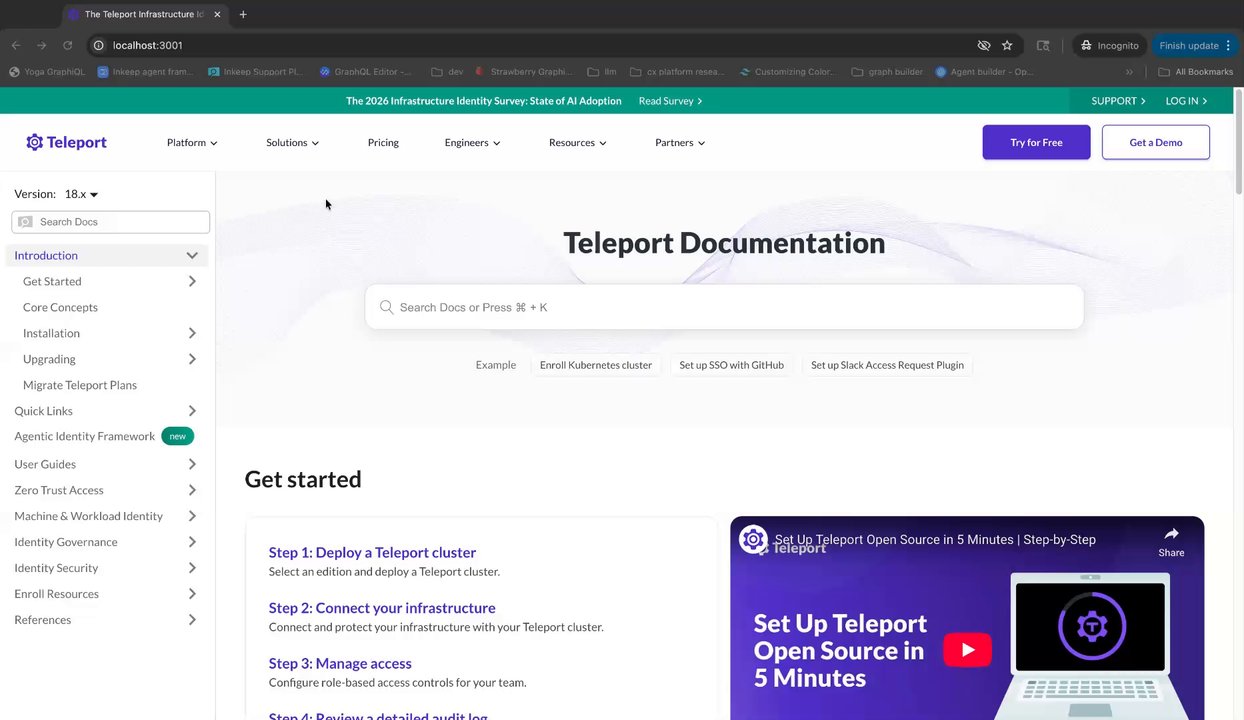The height and width of the screenshot is (720, 1244).
Task: Expand Zero Trust Access in sidebar
Action: tap(192, 490)
